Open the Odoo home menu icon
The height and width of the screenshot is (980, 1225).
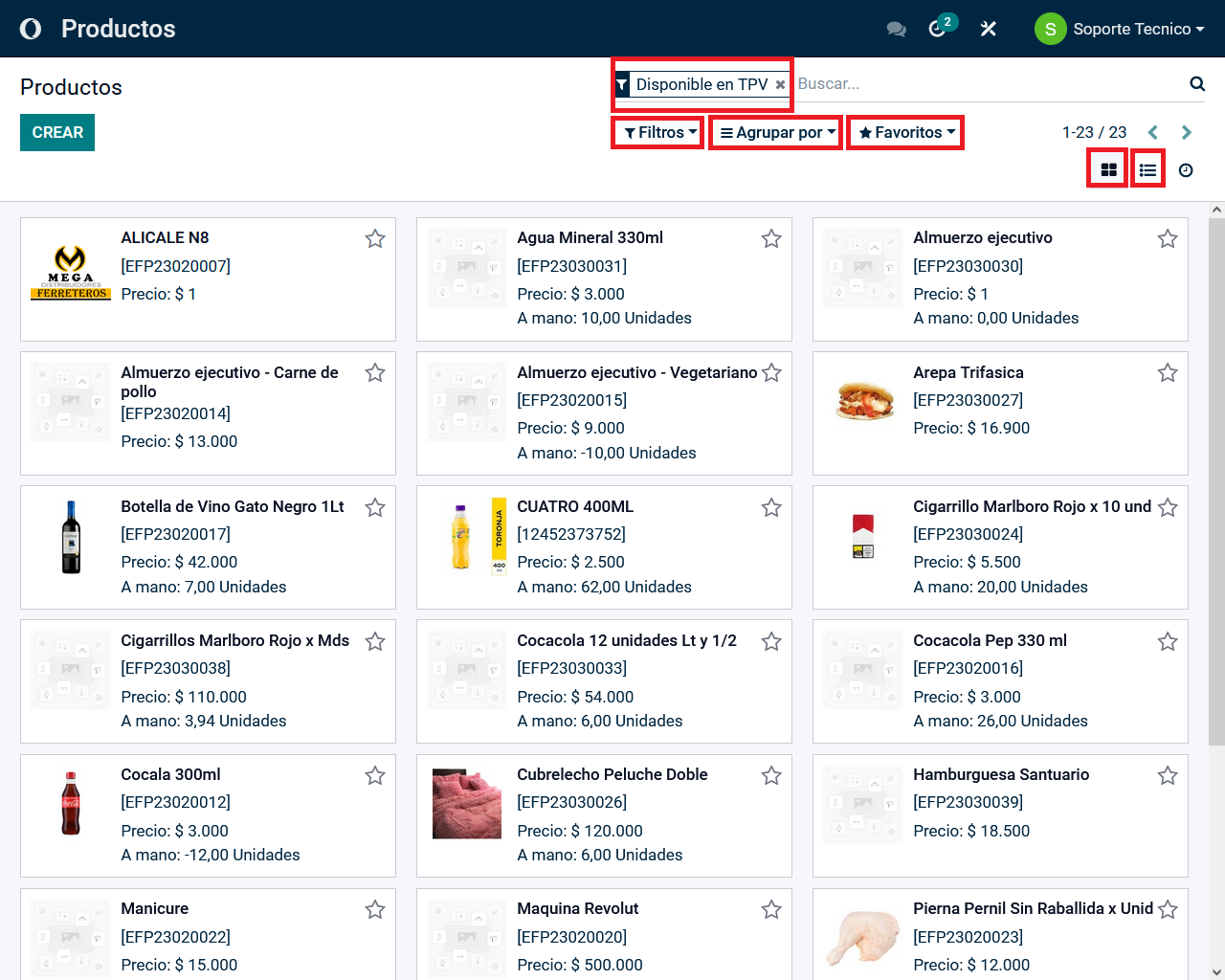click(x=31, y=29)
